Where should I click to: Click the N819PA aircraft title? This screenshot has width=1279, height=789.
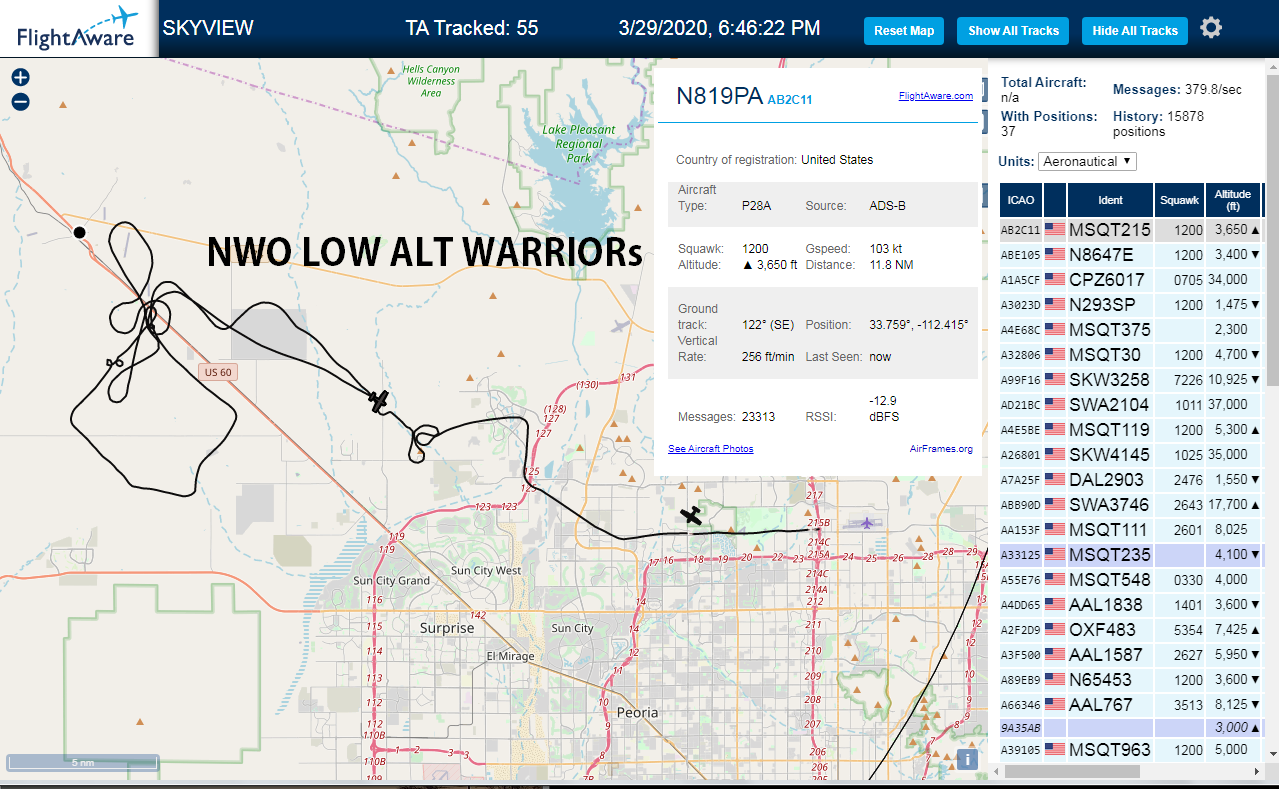719,96
